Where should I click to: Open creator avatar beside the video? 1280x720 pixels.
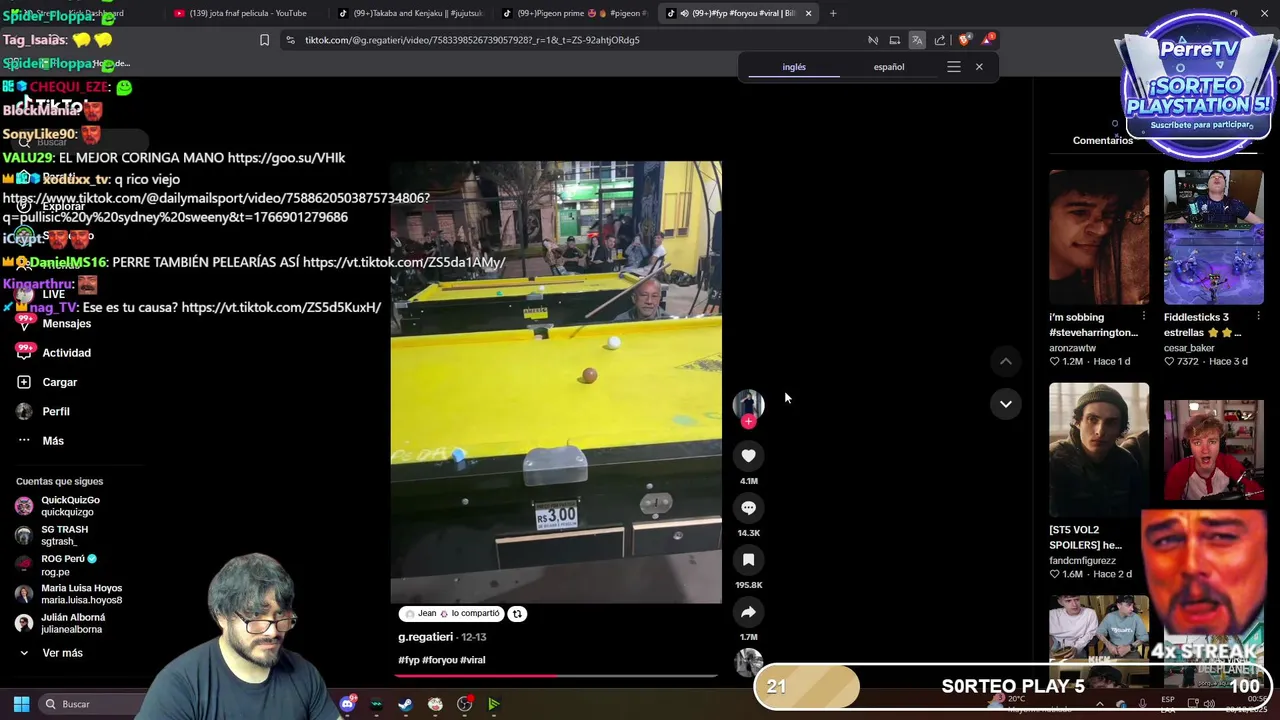(748, 403)
